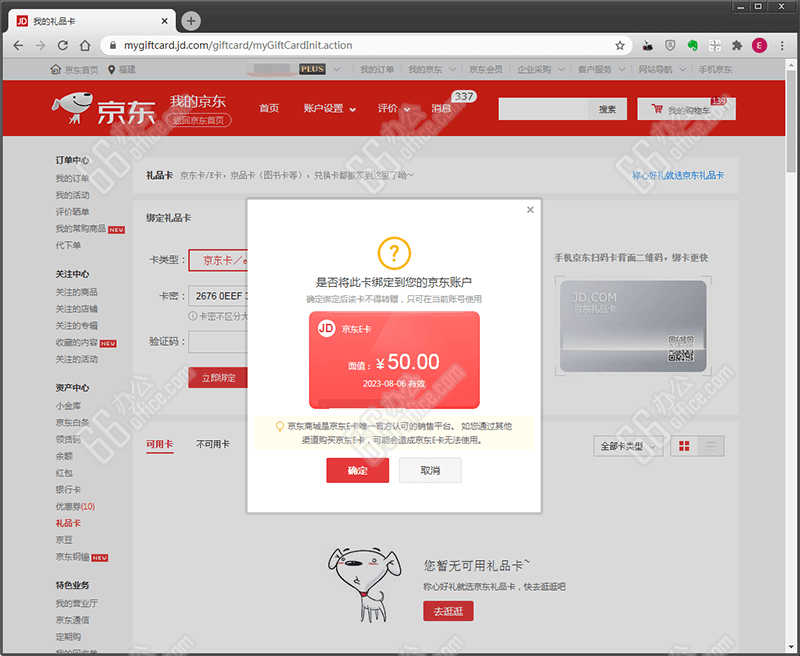The image size is (800, 656).
Task: Open 全部卡类型 filter dropdown
Action: [628, 446]
